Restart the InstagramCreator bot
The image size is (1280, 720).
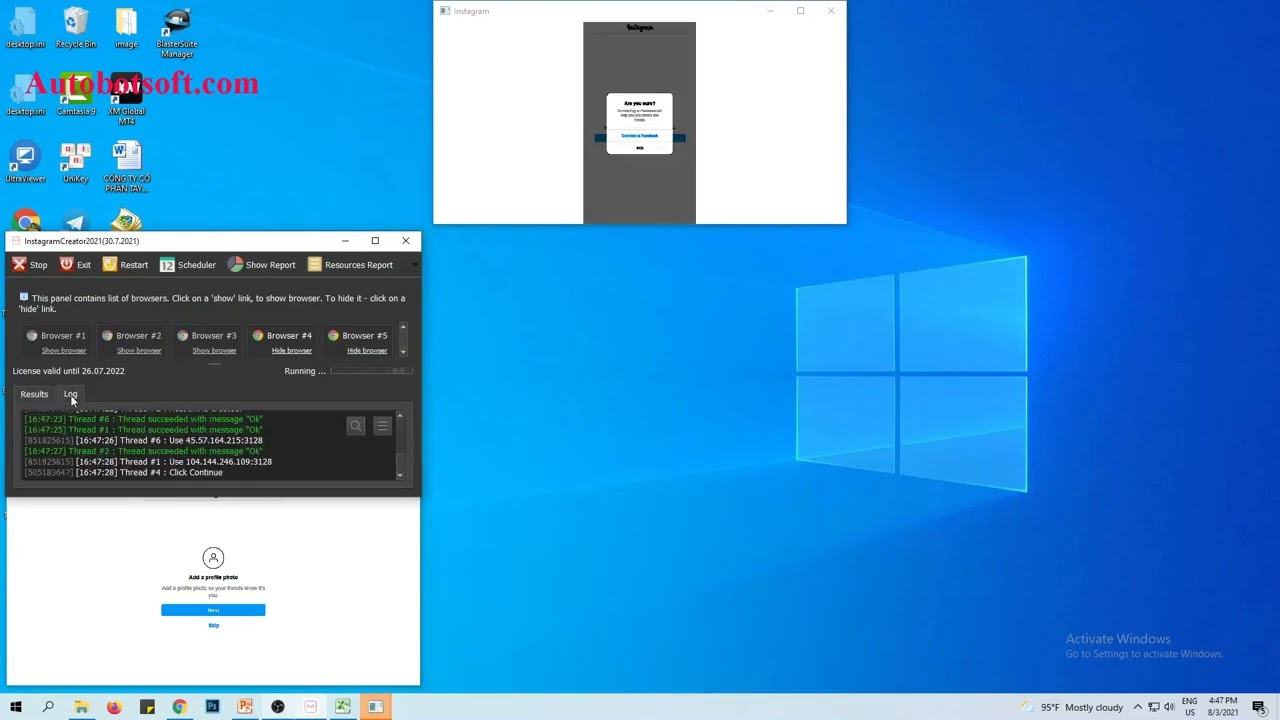(x=125, y=265)
